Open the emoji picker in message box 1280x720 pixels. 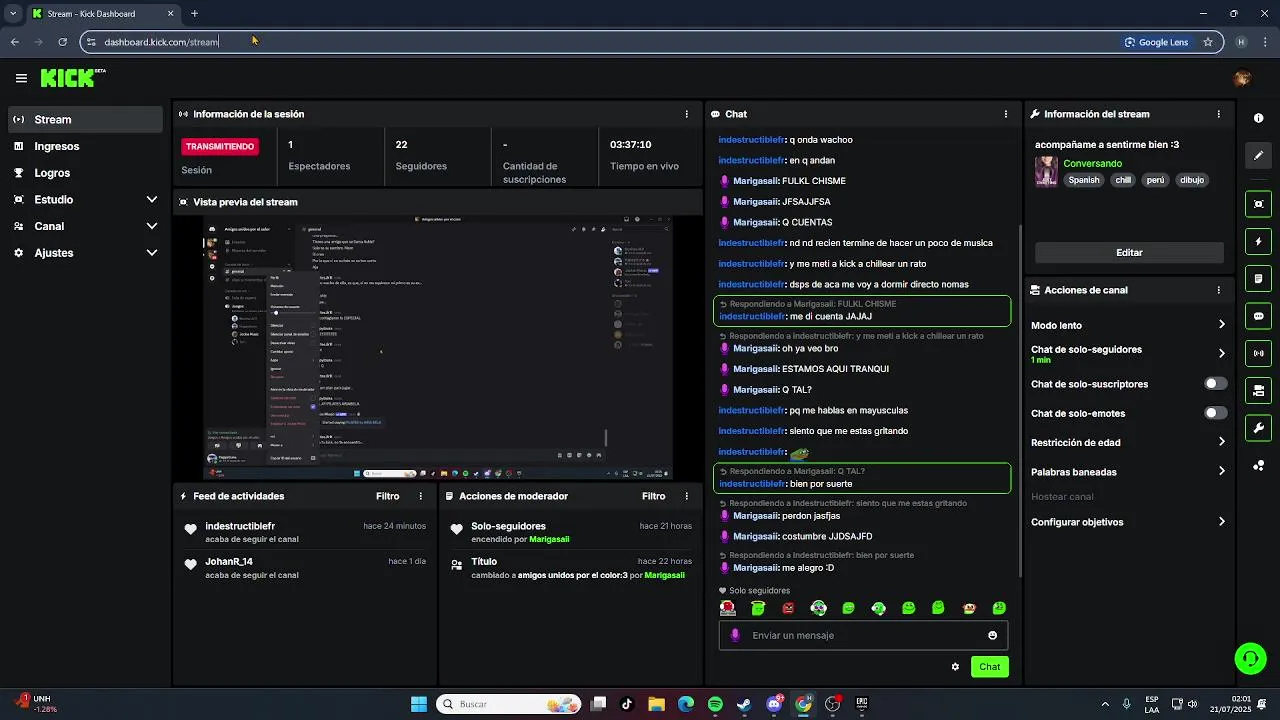tap(992, 635)
